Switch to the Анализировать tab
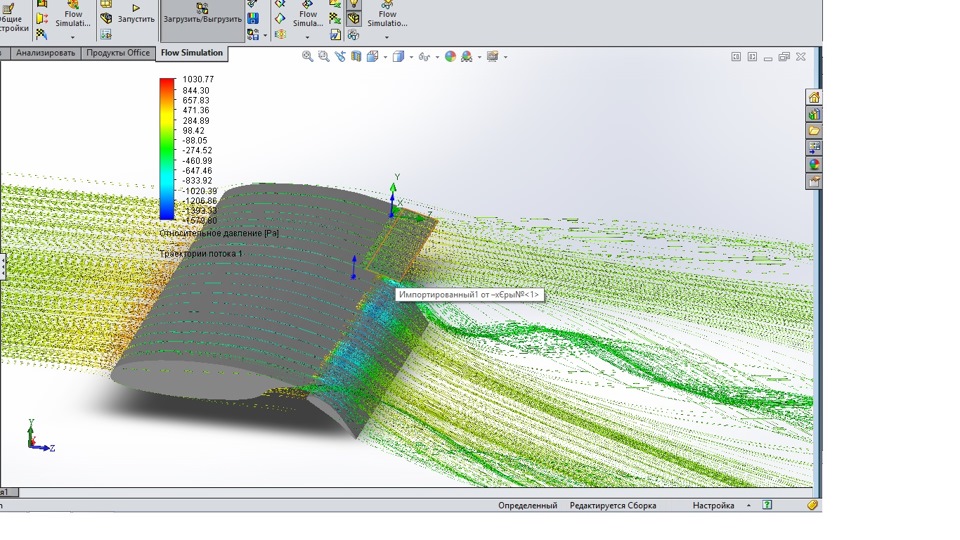 coord(46,53)
